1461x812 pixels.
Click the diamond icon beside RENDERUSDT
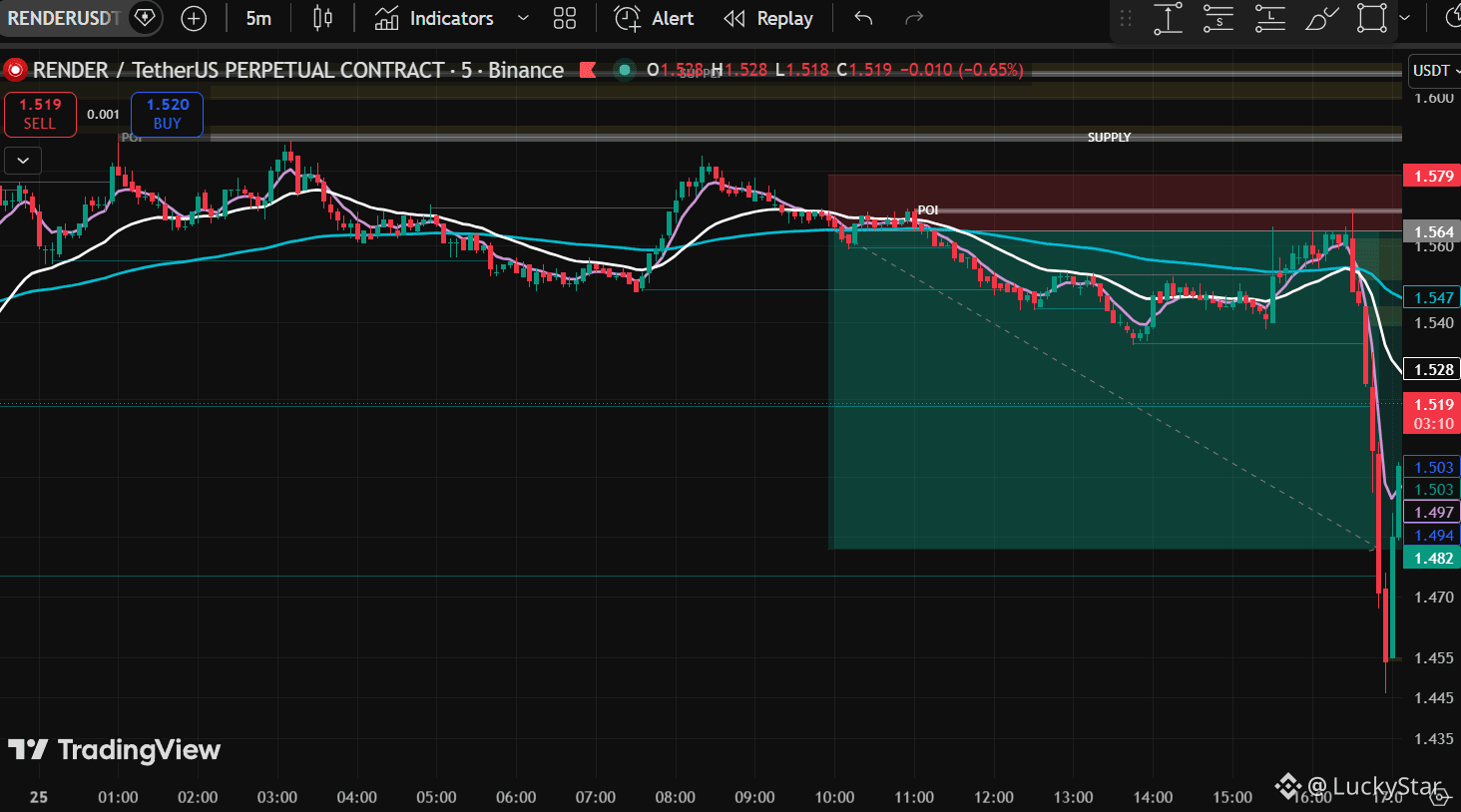[146, 18]
